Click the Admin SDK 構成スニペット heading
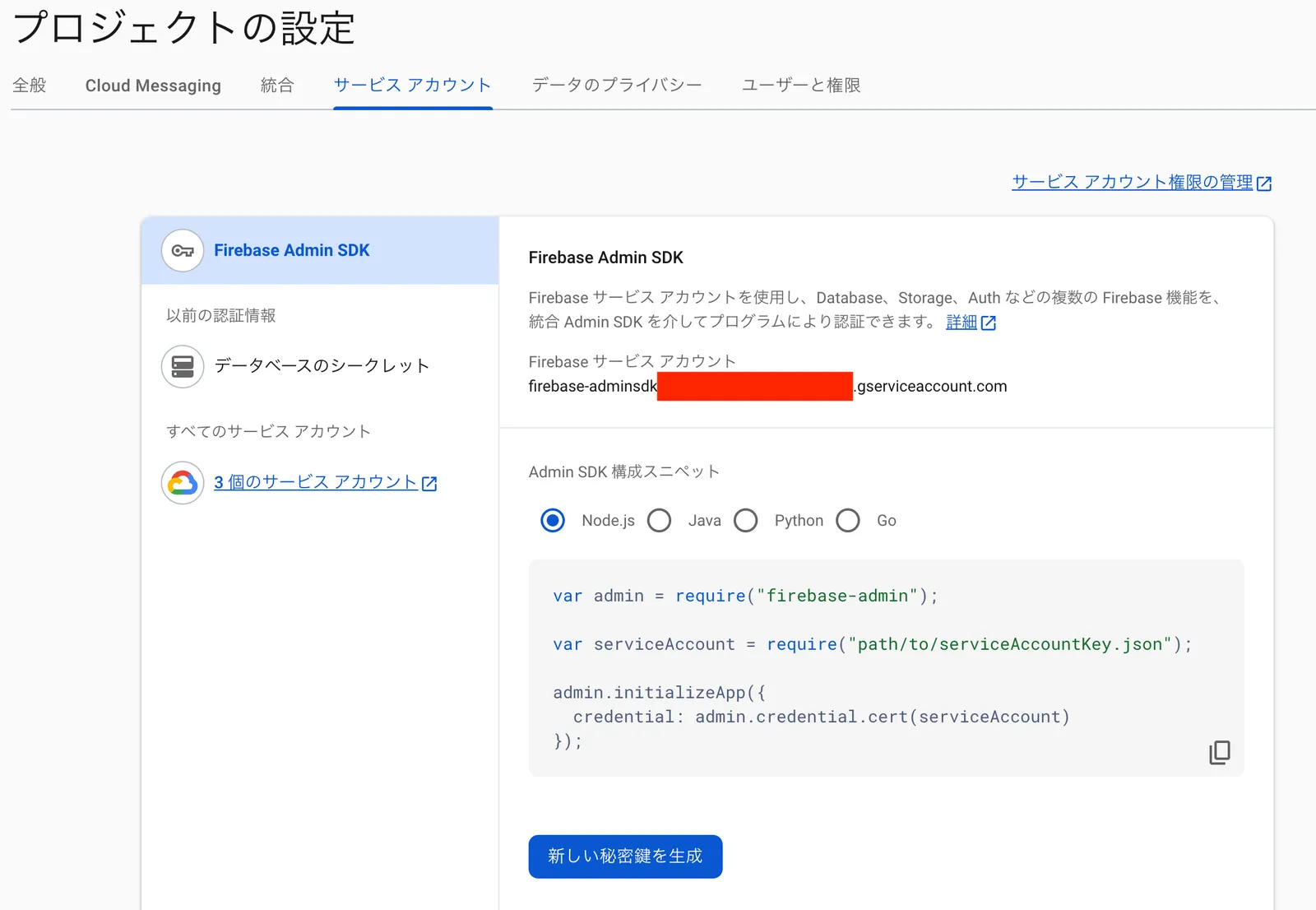This screenshot has width=1316, height=910. tap(624, 471)
